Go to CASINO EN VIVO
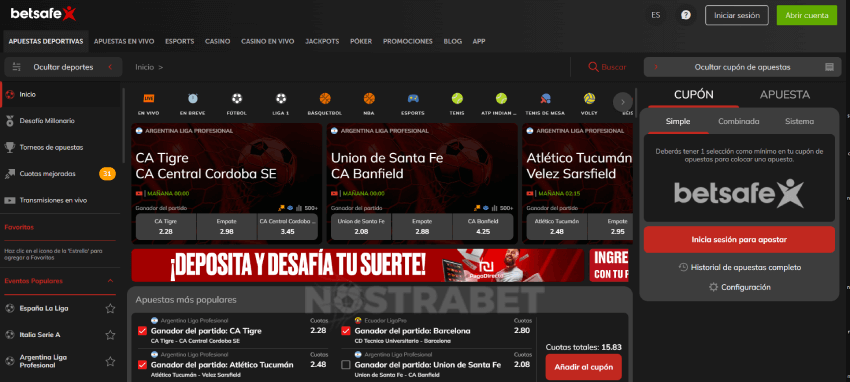This screenshot has height=382, width=850. pos(268,41)
